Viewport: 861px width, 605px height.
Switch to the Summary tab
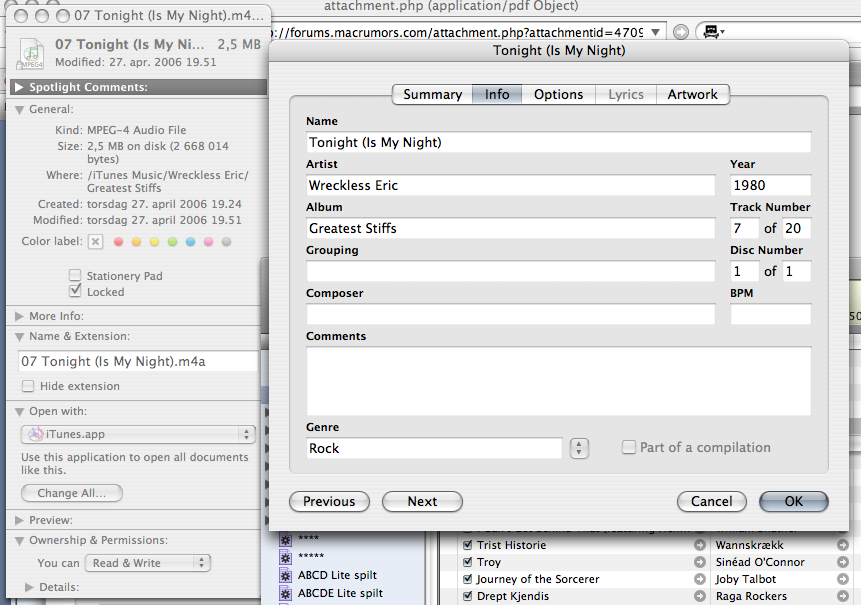[432, 94]
